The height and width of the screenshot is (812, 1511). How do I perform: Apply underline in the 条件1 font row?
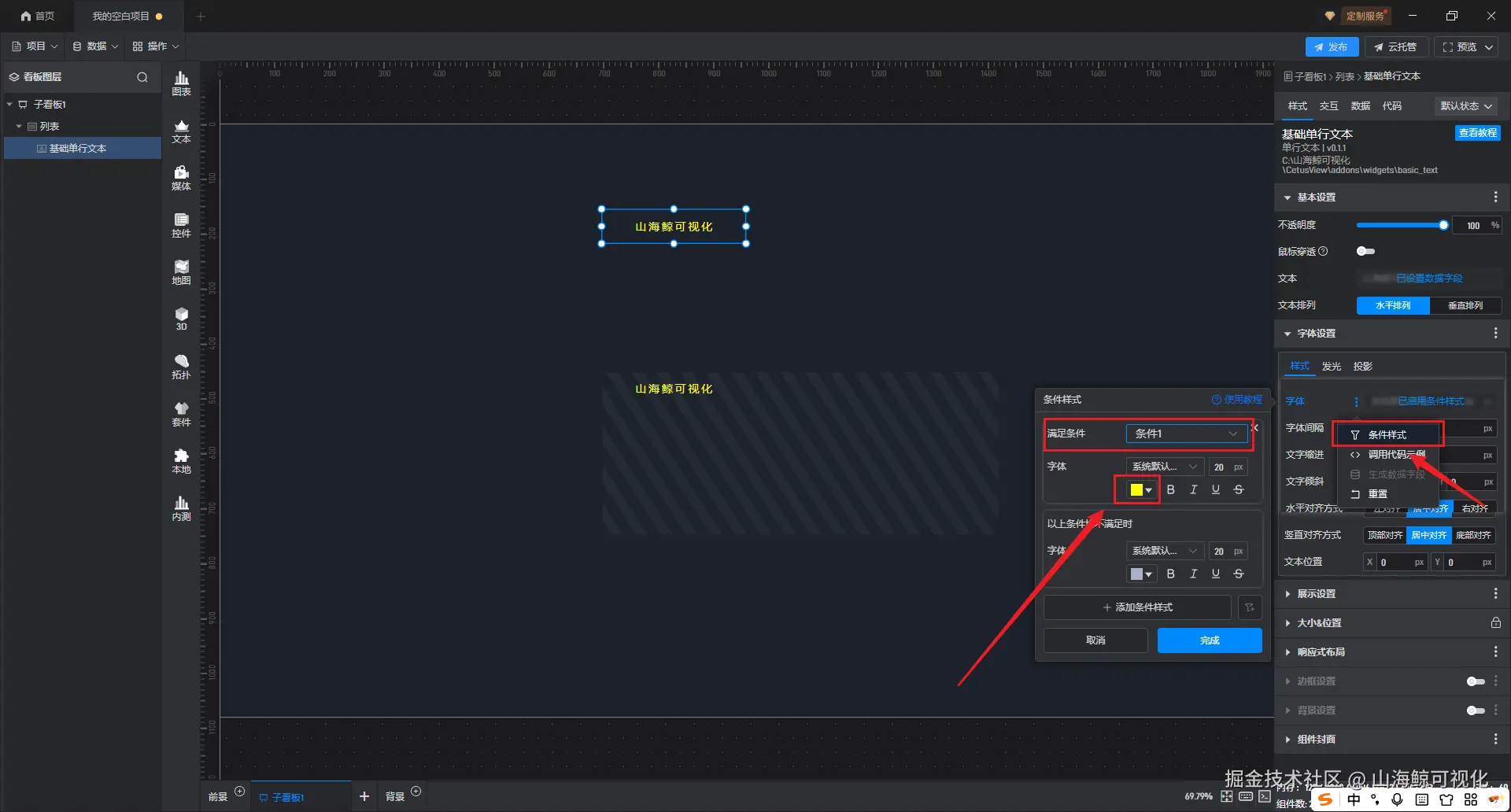(1216, 489)
